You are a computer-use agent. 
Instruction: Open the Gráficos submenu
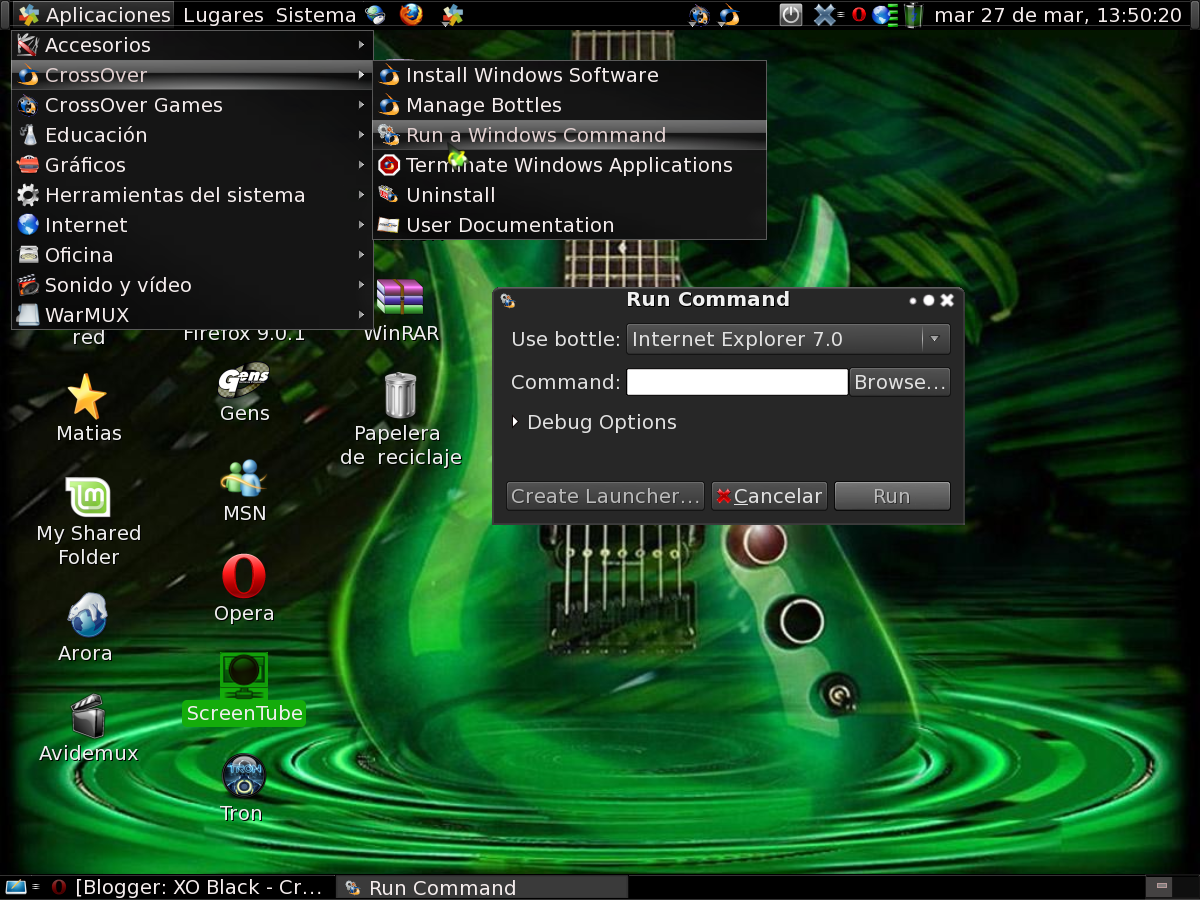(x=192, y=165)
